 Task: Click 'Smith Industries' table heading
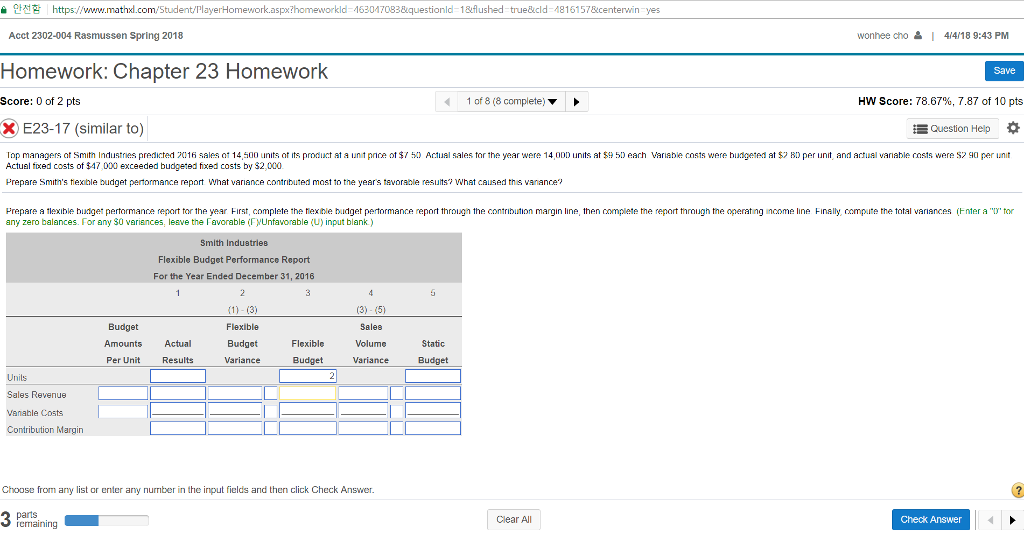click(234, 243)
